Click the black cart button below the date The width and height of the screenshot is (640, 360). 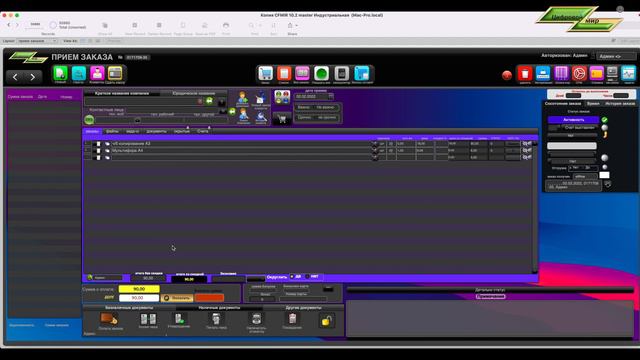(x=282, y=119)
